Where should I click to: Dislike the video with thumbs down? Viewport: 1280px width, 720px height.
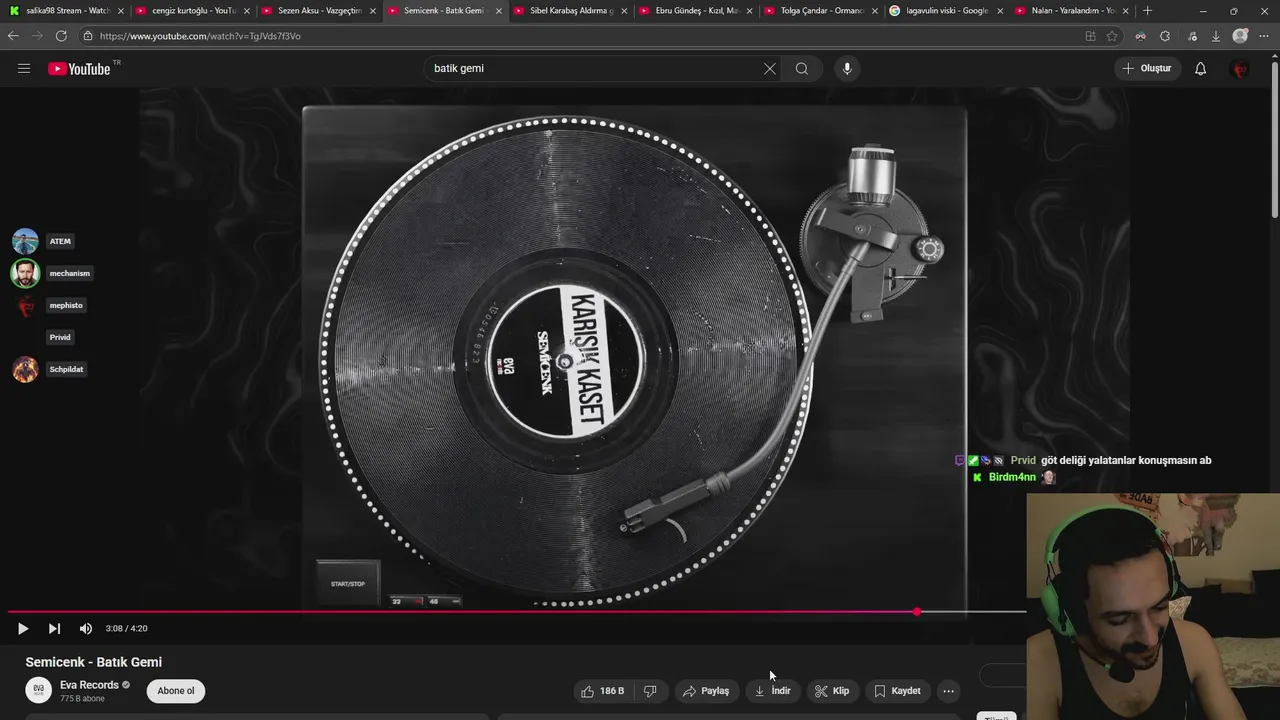[650, 691]
